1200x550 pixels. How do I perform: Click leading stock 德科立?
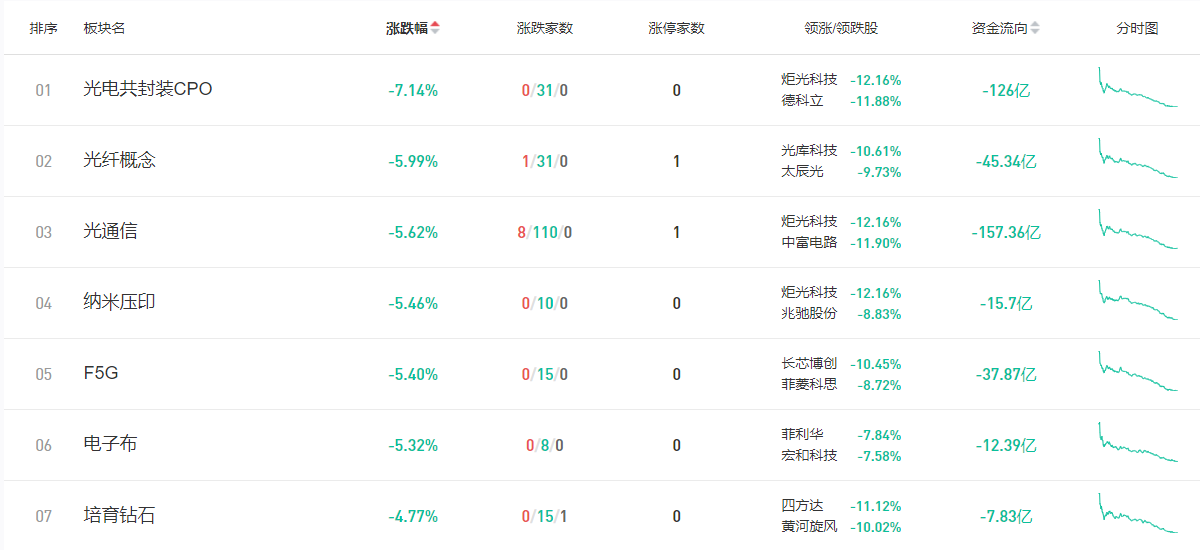coord(802,101)
